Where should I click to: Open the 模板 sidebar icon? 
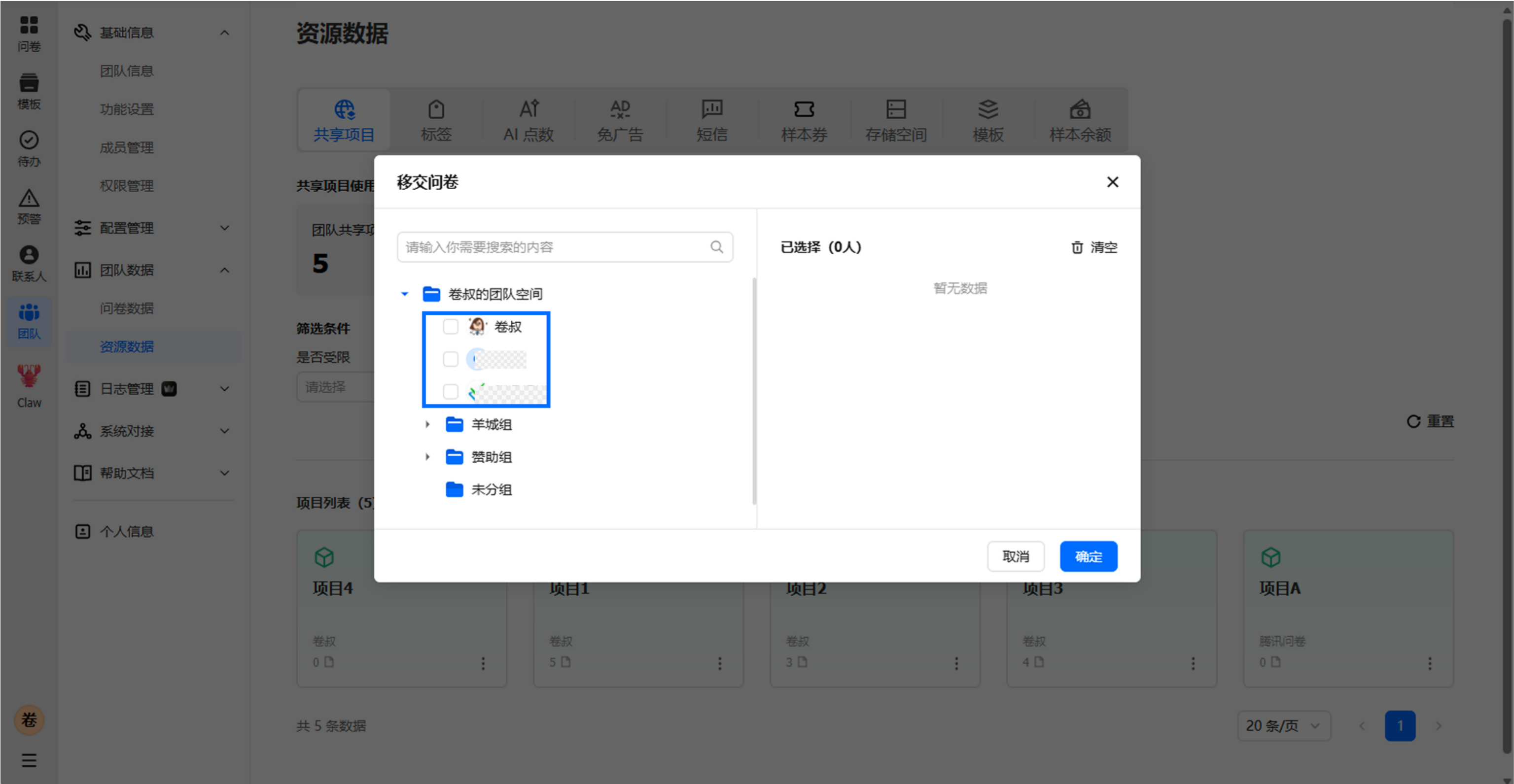tap(29, 91)
